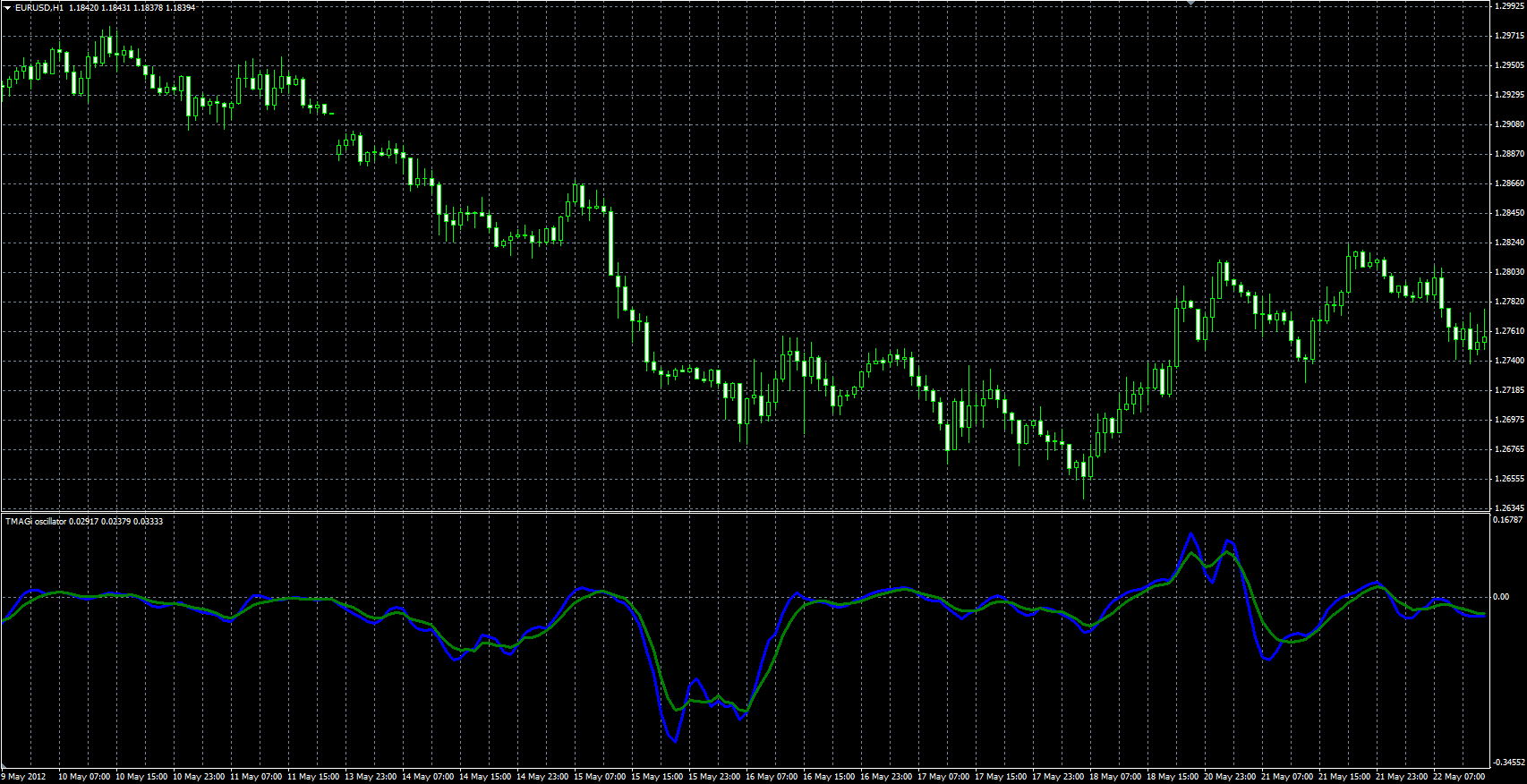This screenshot has height=784, width=1527.
Task: Click time axis label 15 May 07:00
Action: tap(600, 777)
